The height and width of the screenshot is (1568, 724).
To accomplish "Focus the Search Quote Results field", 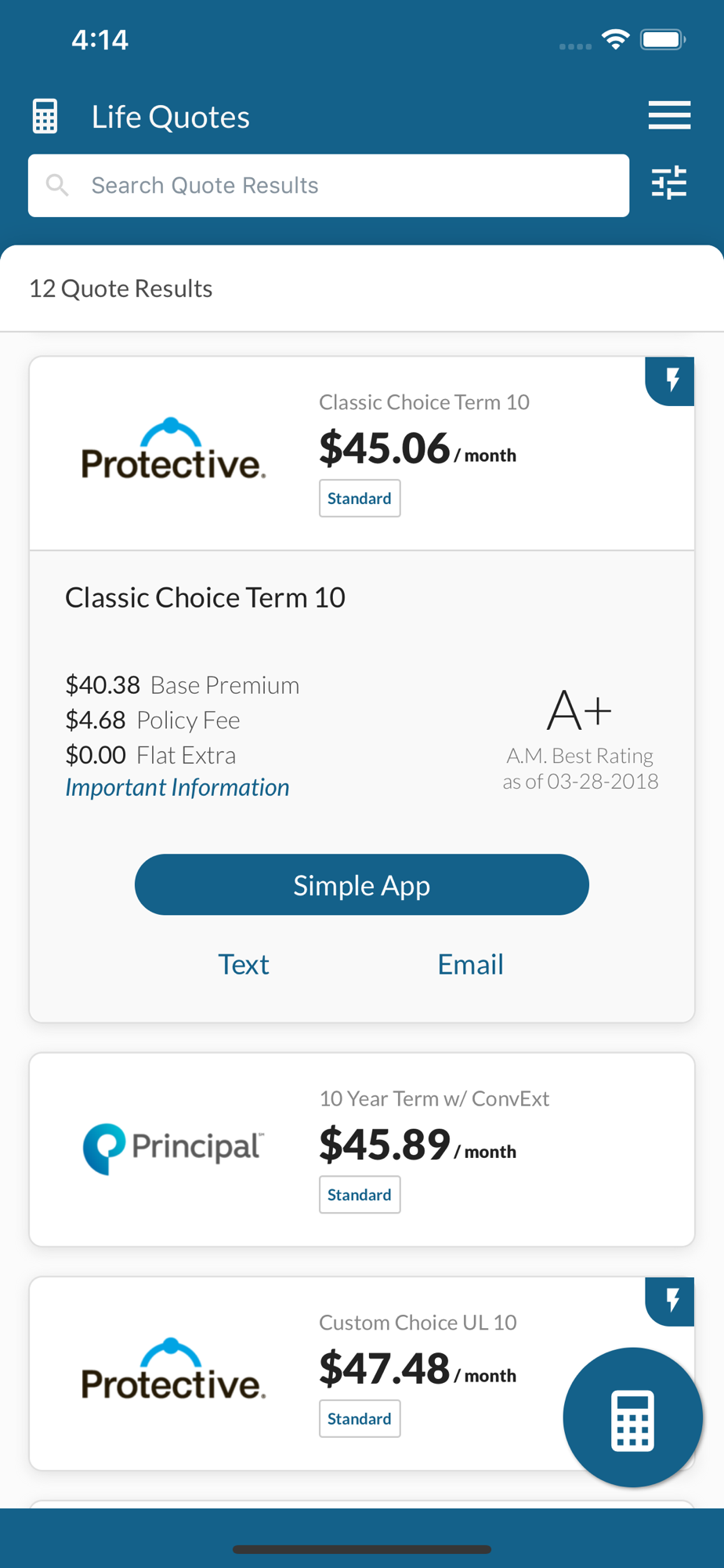I will pos(328,185).
